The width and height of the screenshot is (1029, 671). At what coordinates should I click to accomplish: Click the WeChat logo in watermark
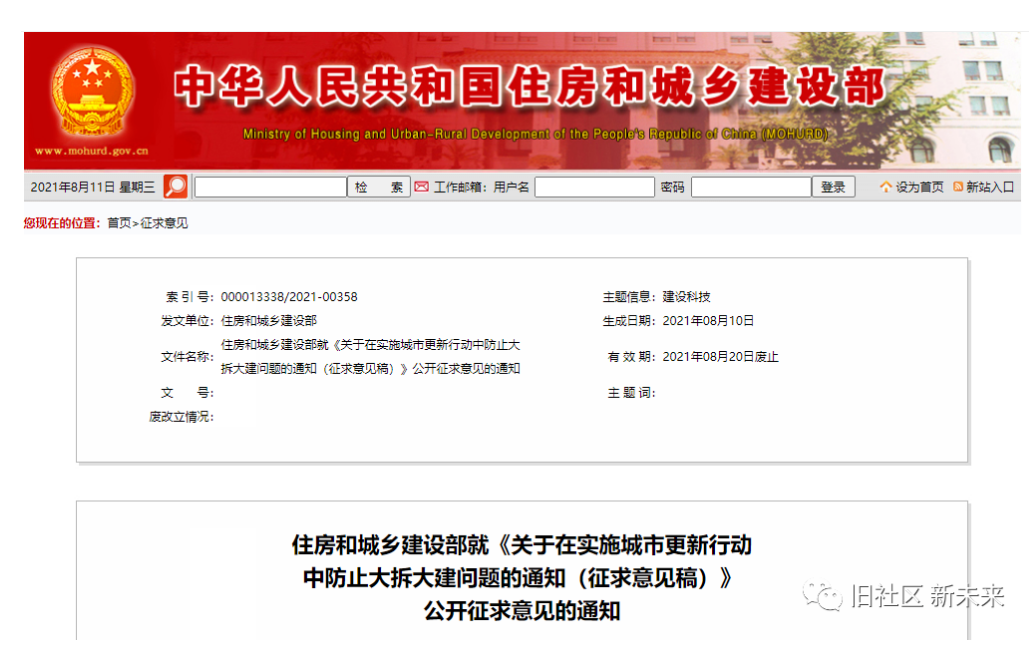(x=825, y=597)
